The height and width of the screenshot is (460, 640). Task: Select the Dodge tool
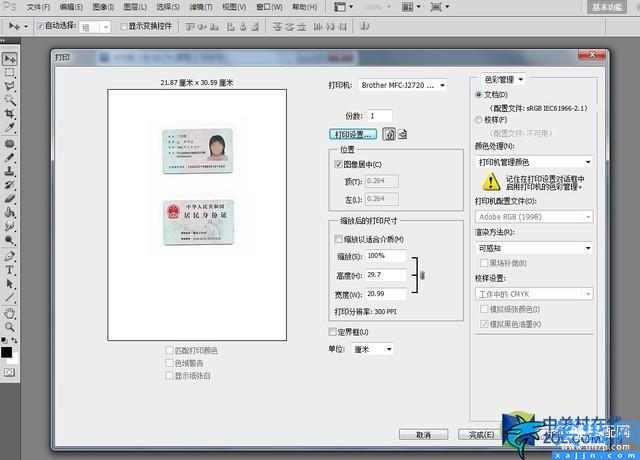click(9, 240)
